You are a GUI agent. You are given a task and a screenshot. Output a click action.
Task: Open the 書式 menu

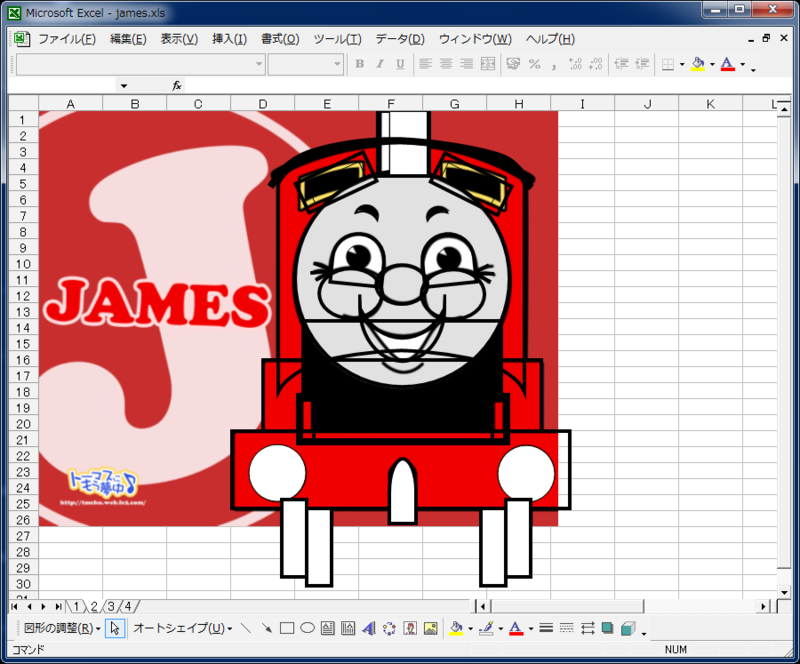click(280, 39)
